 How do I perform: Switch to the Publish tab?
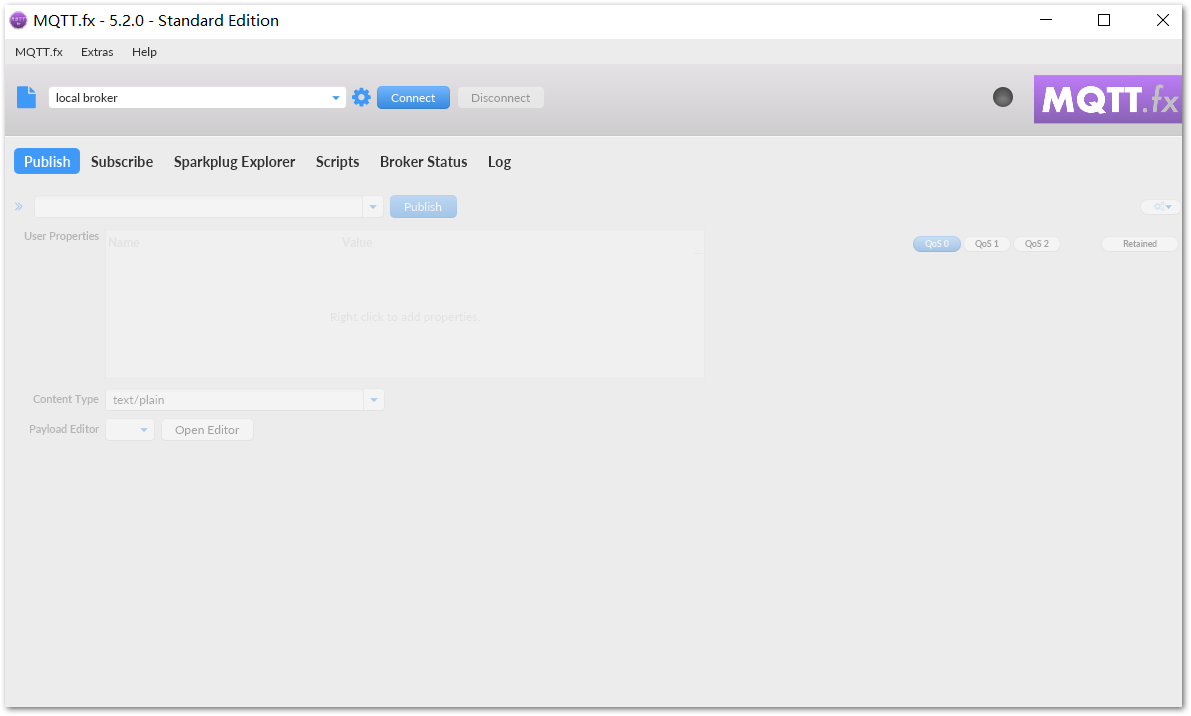(x=47, y=162)
